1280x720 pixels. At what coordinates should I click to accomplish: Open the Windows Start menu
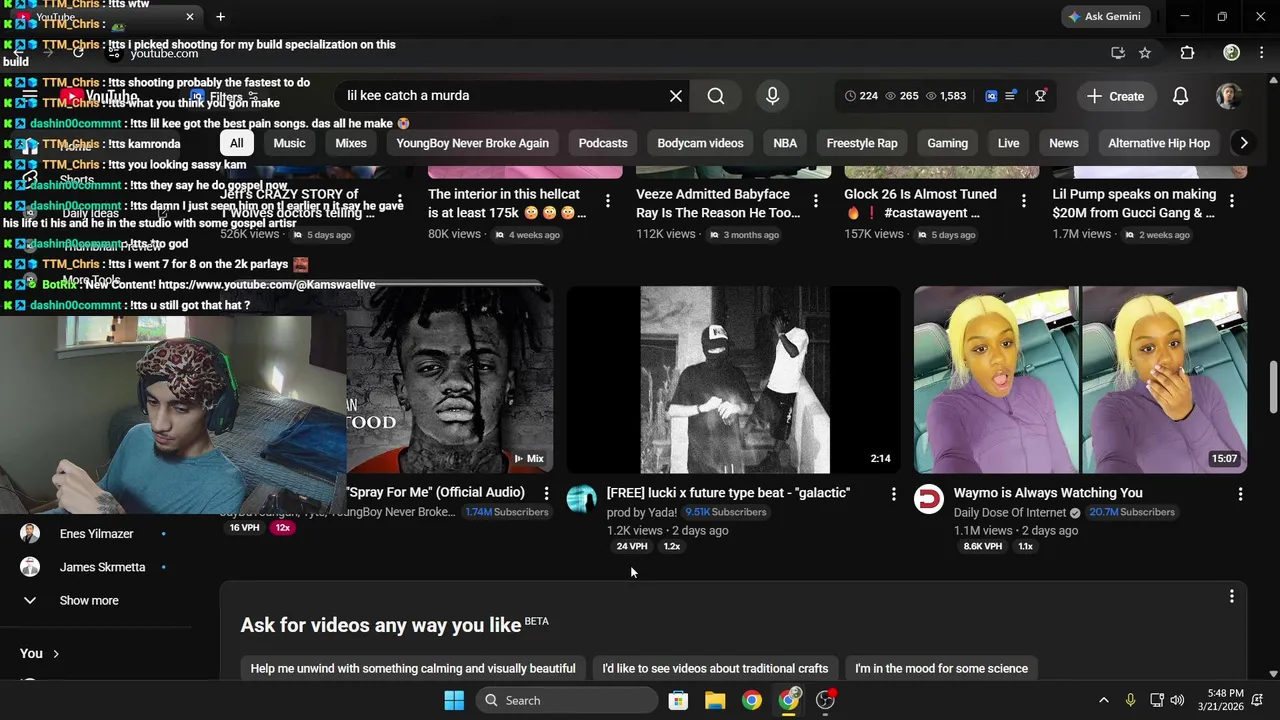point(454,700)
